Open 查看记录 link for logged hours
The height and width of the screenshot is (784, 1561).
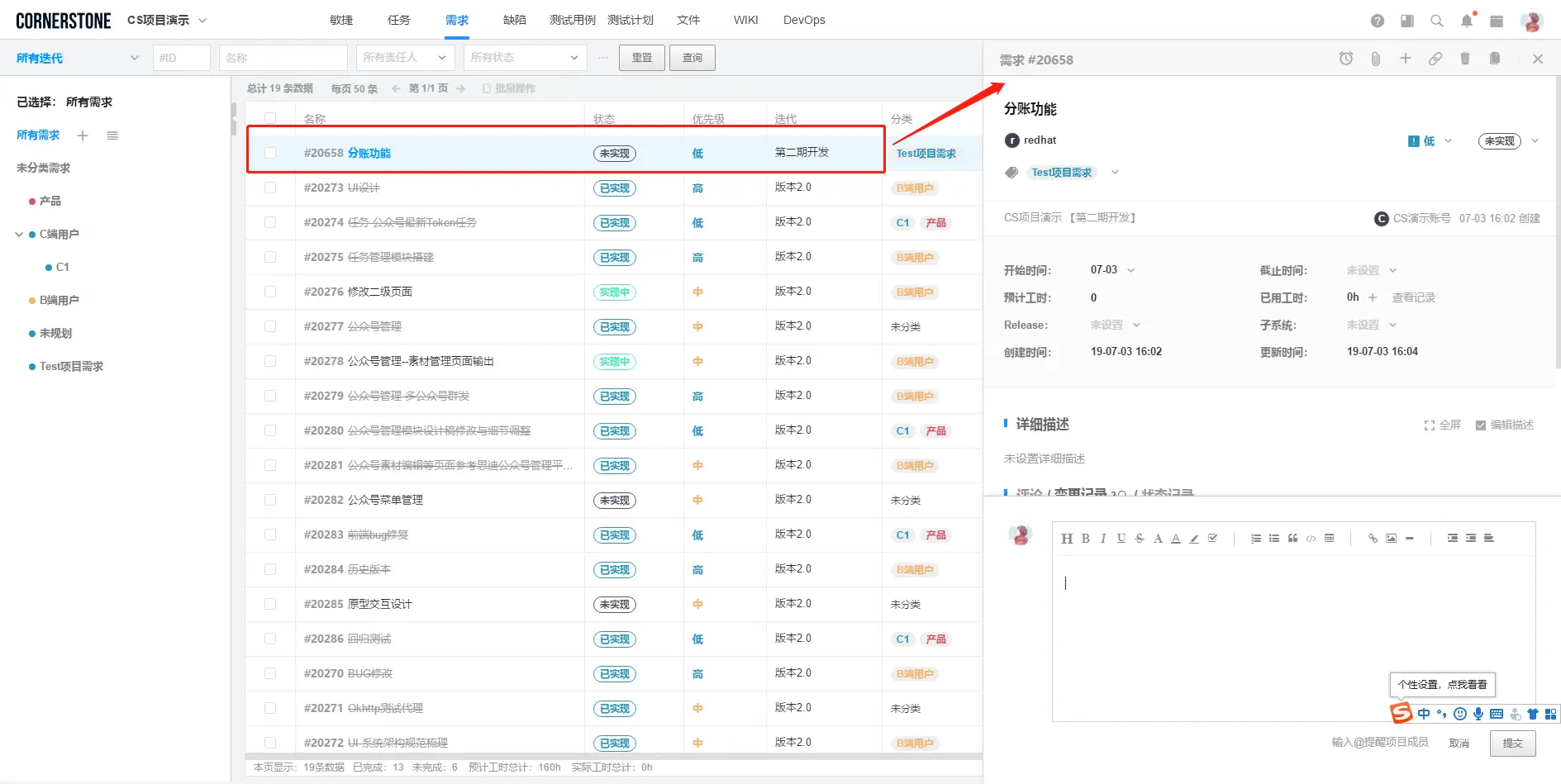point(1413,297)
